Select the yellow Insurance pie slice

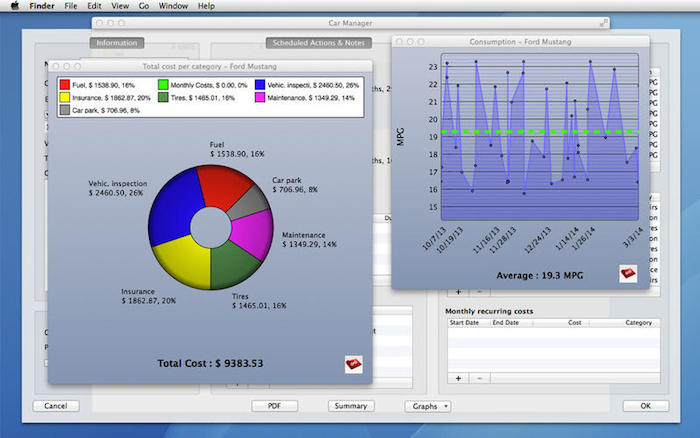pyautogui.click(x=183, y=262)
